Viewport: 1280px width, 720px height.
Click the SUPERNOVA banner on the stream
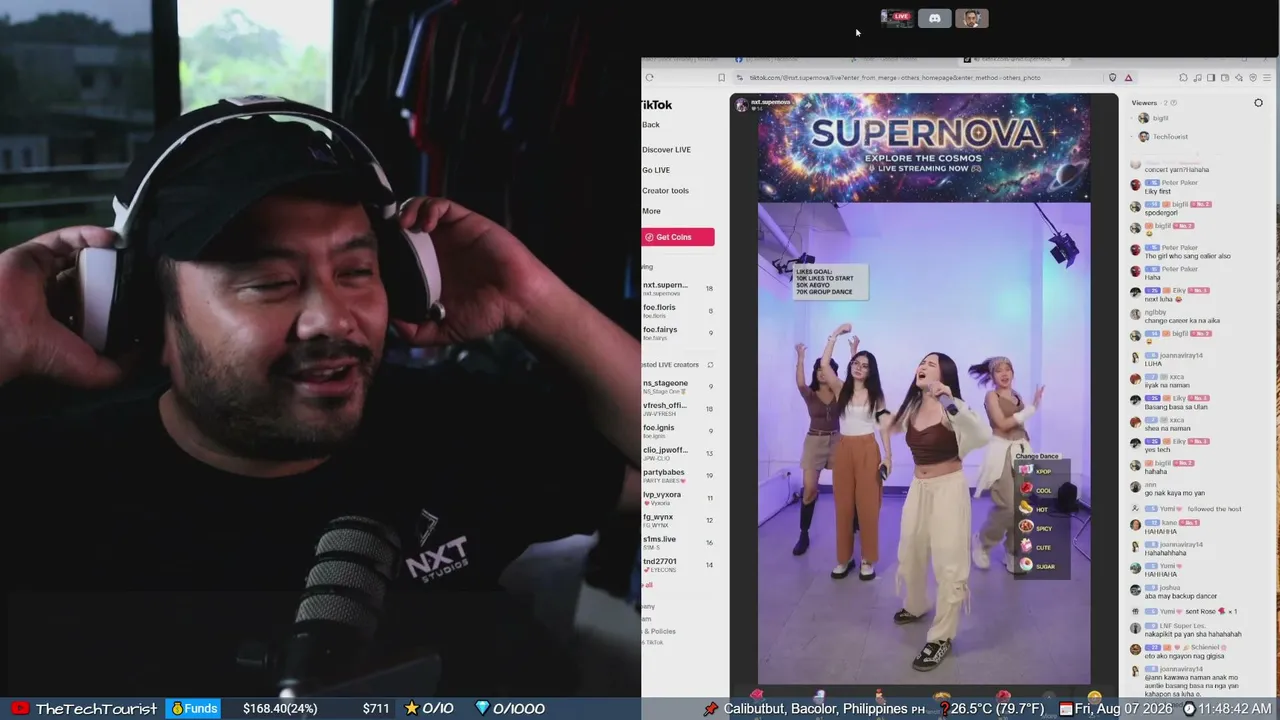(x=924, y=147)
